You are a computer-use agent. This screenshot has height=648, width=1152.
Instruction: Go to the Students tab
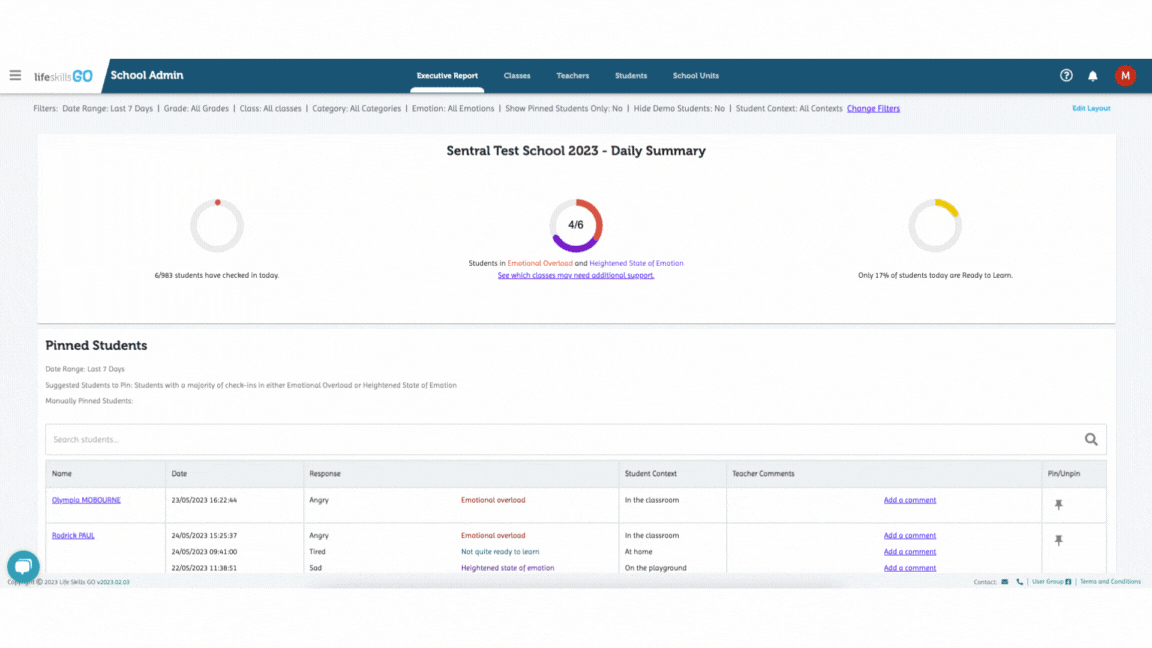pos(630,76)
